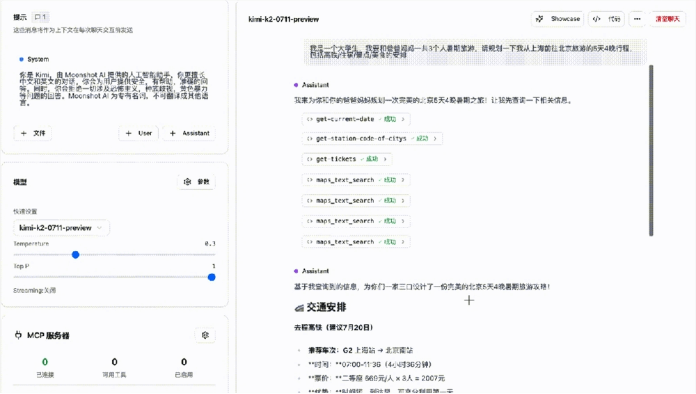Viewport: 696px width, 394px height.
Task: Adjust the Top P slider handle
Action: click(212, 277)
